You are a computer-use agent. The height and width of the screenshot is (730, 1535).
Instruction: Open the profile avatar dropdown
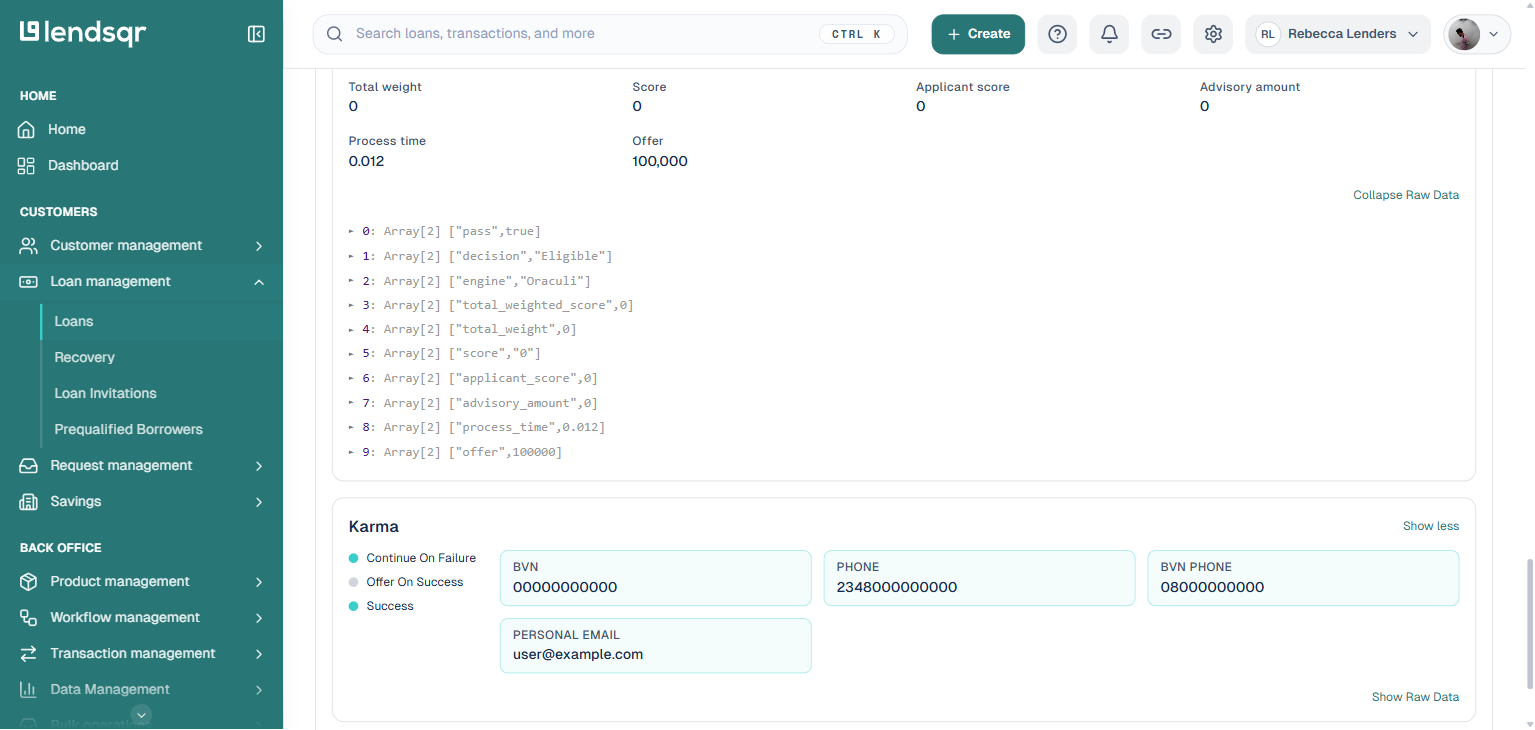click(x=1477, y=34)
